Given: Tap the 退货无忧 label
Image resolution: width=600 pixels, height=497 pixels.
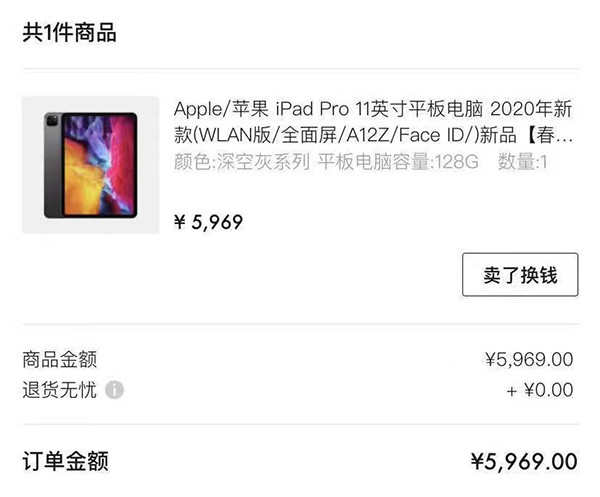Looking at the screenshot, I should [60, 390].
